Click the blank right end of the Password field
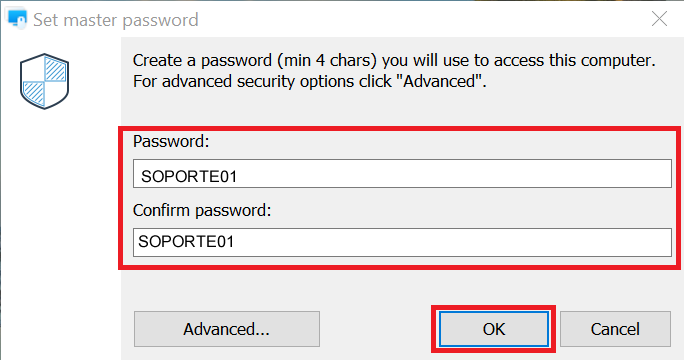Image resolution: width=684 pixels, height=360 pixels. pos(567,174)
